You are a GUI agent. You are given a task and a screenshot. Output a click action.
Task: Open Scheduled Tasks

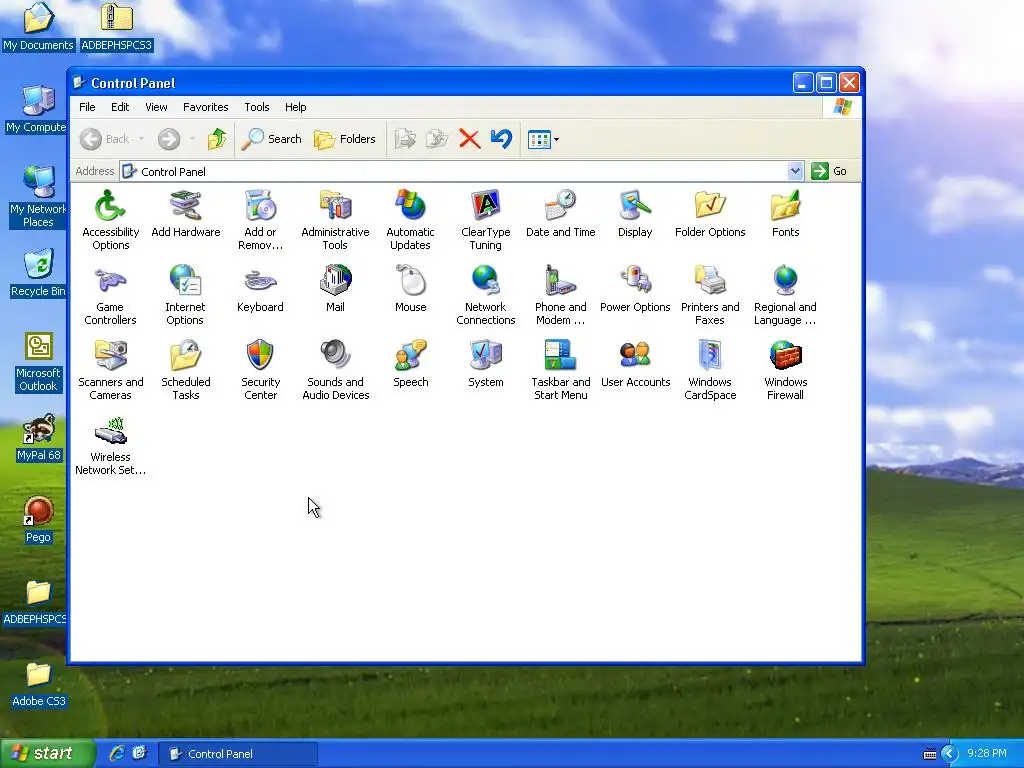(185, 370)
